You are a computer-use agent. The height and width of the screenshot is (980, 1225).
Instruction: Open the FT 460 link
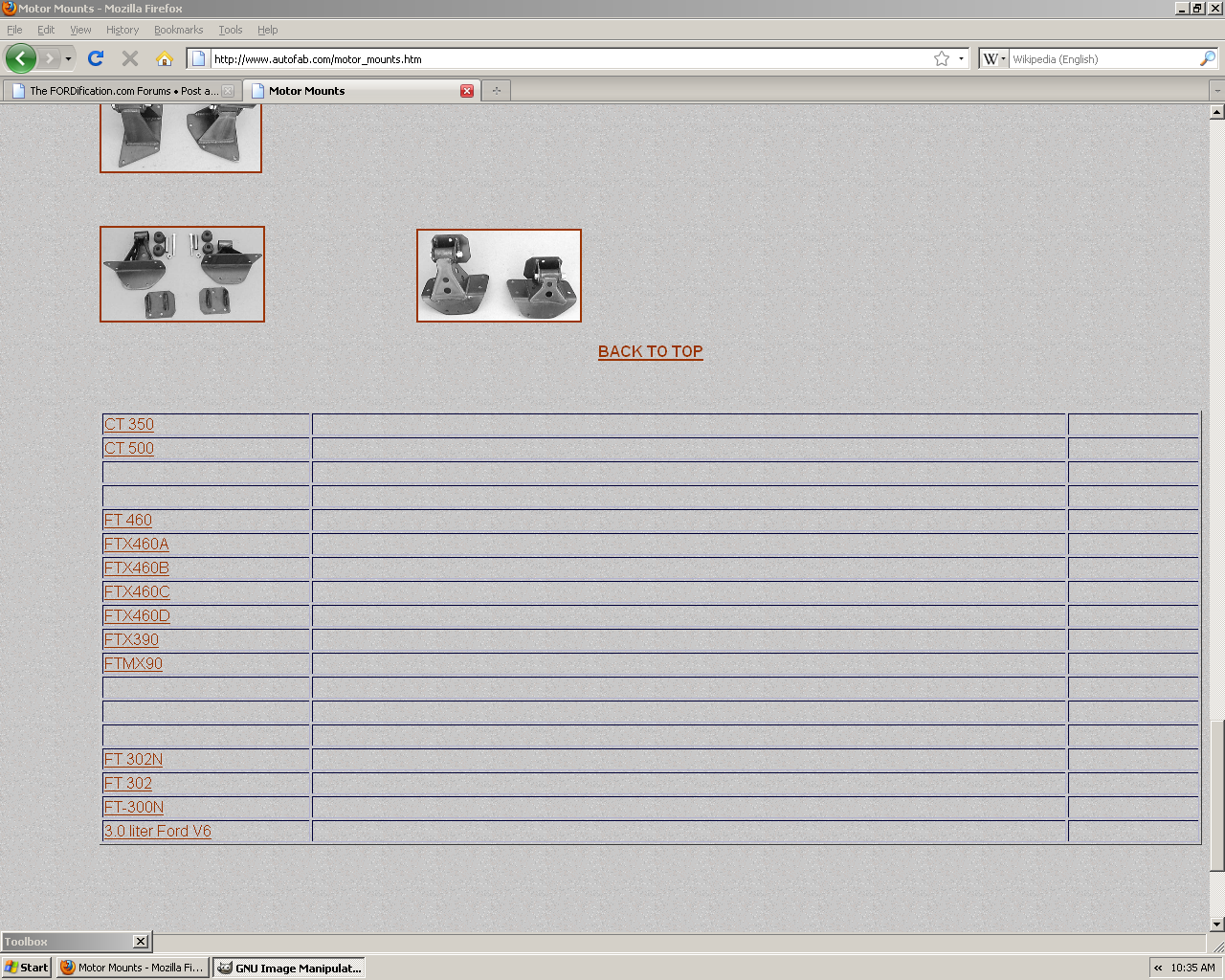[128, 521]
